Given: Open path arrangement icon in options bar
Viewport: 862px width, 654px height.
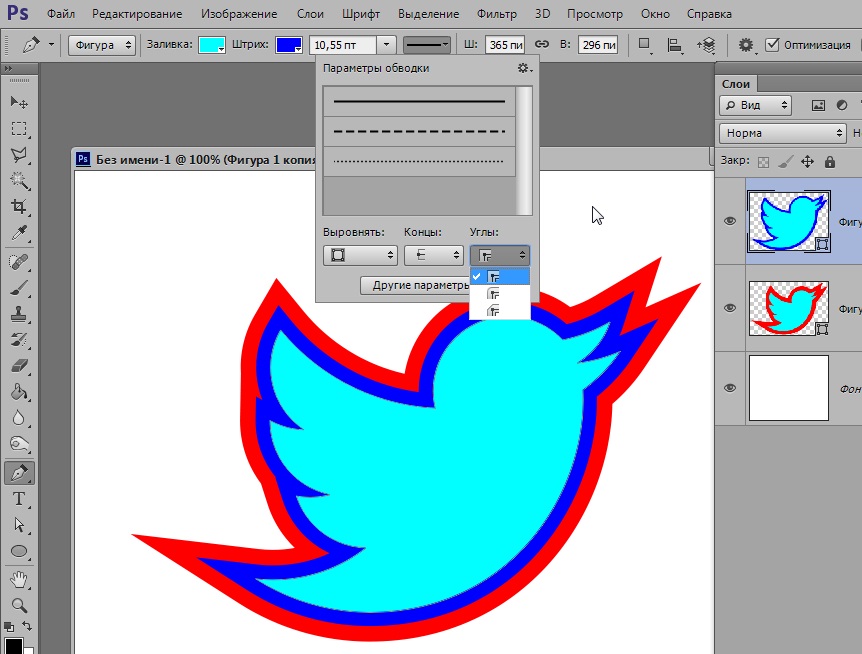Looking at the screenshot, I should click(706, 45).
